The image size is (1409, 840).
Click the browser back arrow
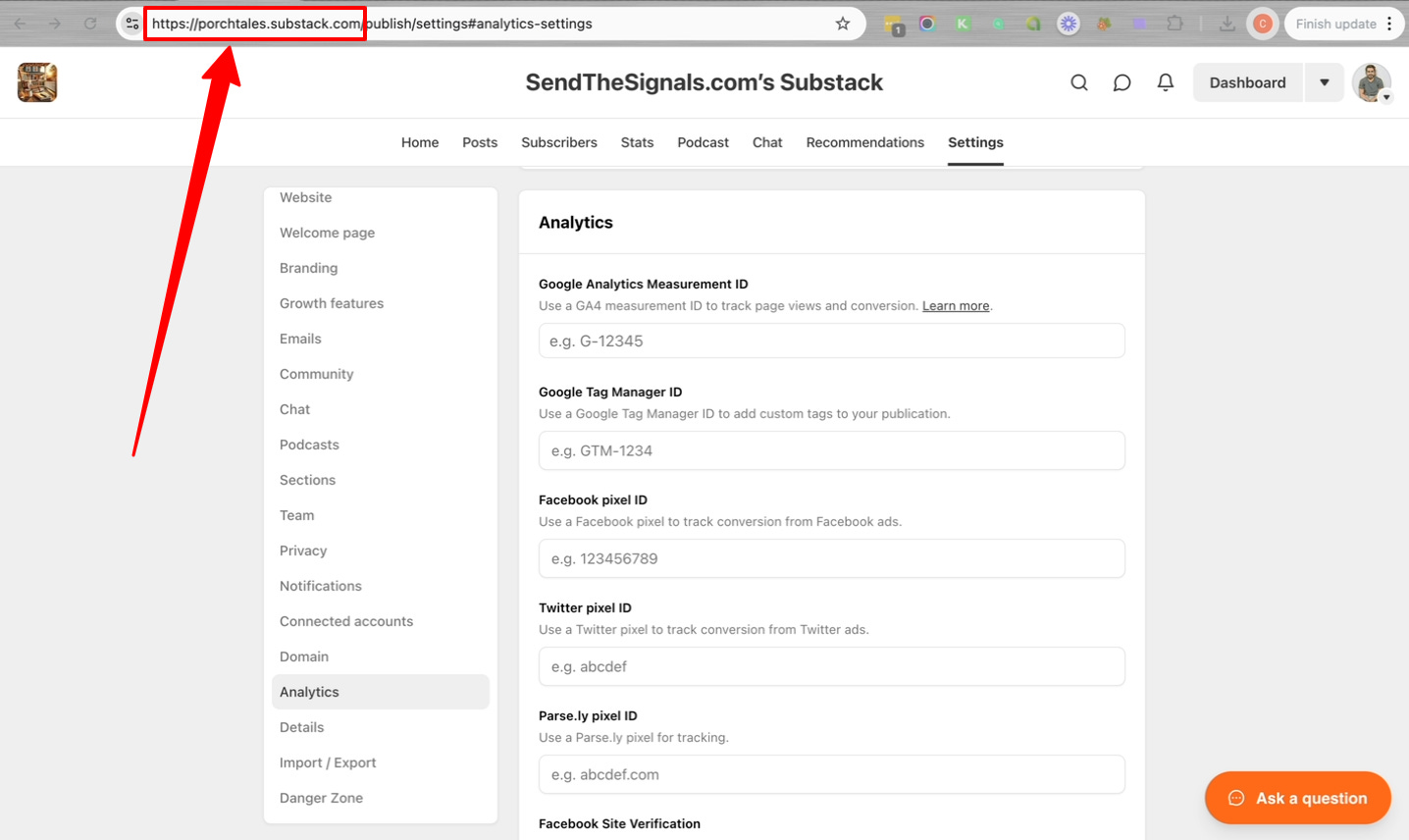pos(20,24)
